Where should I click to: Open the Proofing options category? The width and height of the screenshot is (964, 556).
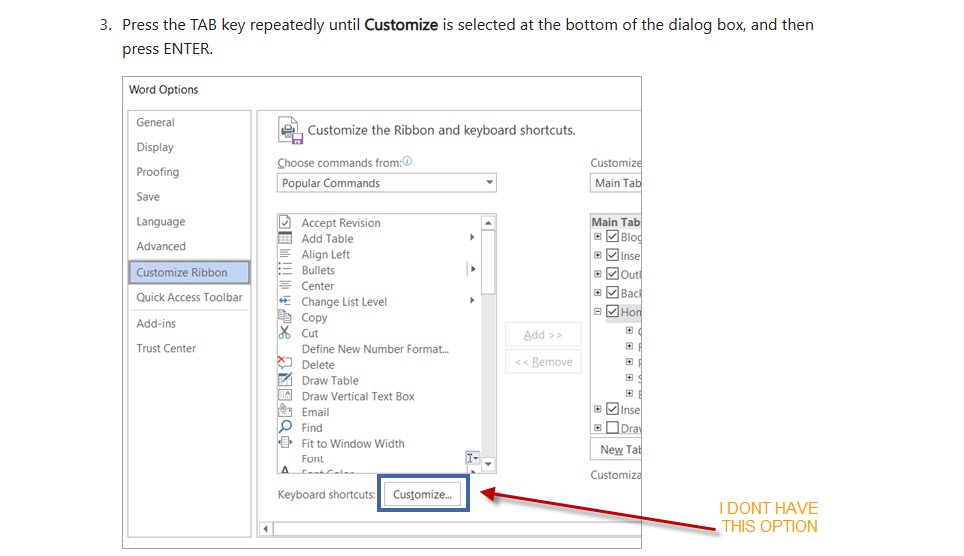pos(157,172)
